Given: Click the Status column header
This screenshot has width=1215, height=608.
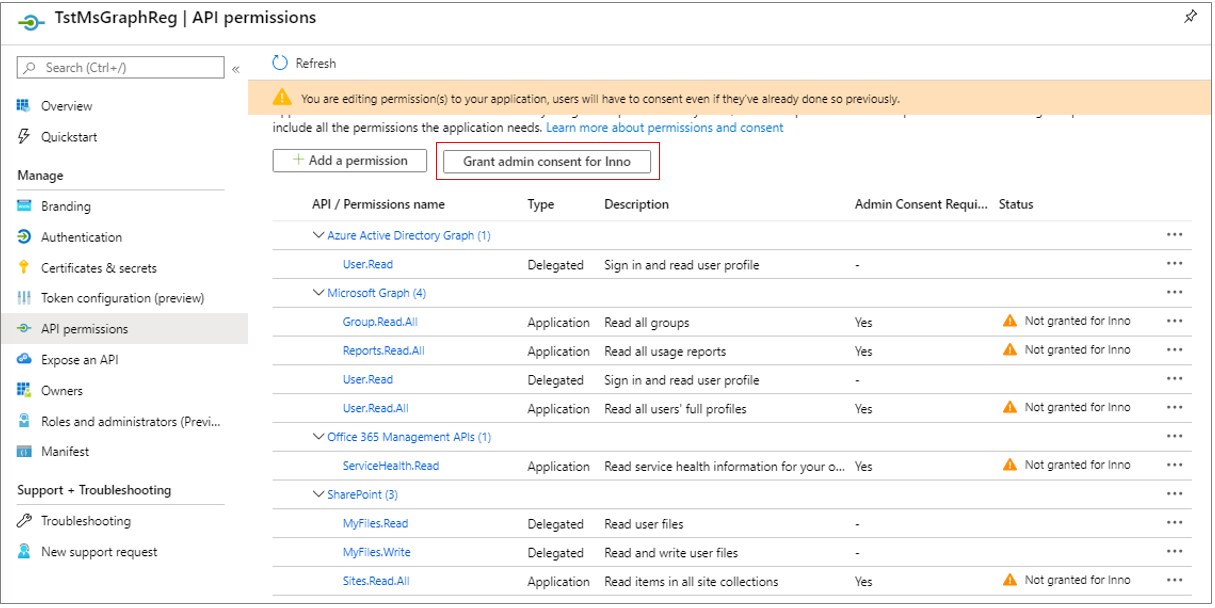Looking at the screenshot, I should coord(1016,204).
